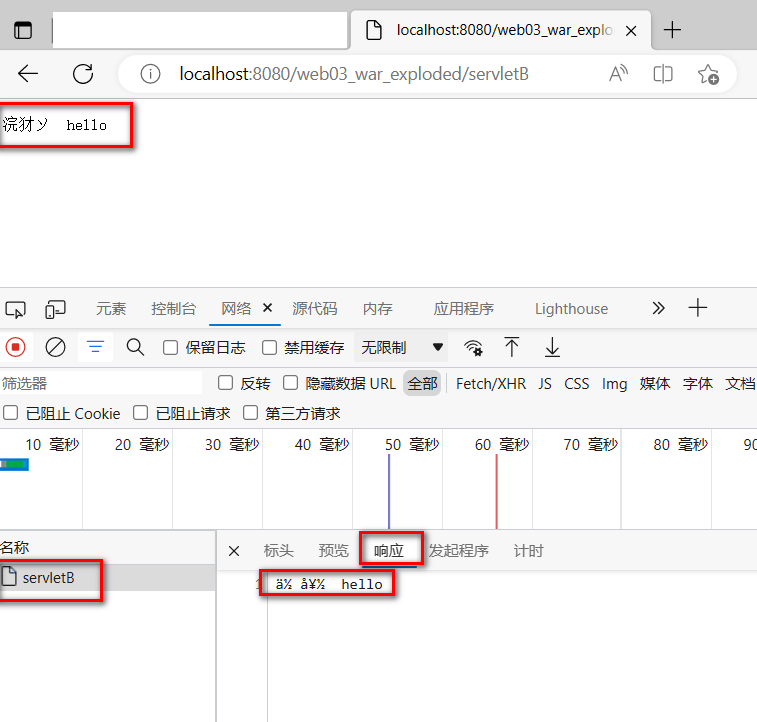Close the request details pane
Viewport: 757px width, 722px height.
point(234,551)
